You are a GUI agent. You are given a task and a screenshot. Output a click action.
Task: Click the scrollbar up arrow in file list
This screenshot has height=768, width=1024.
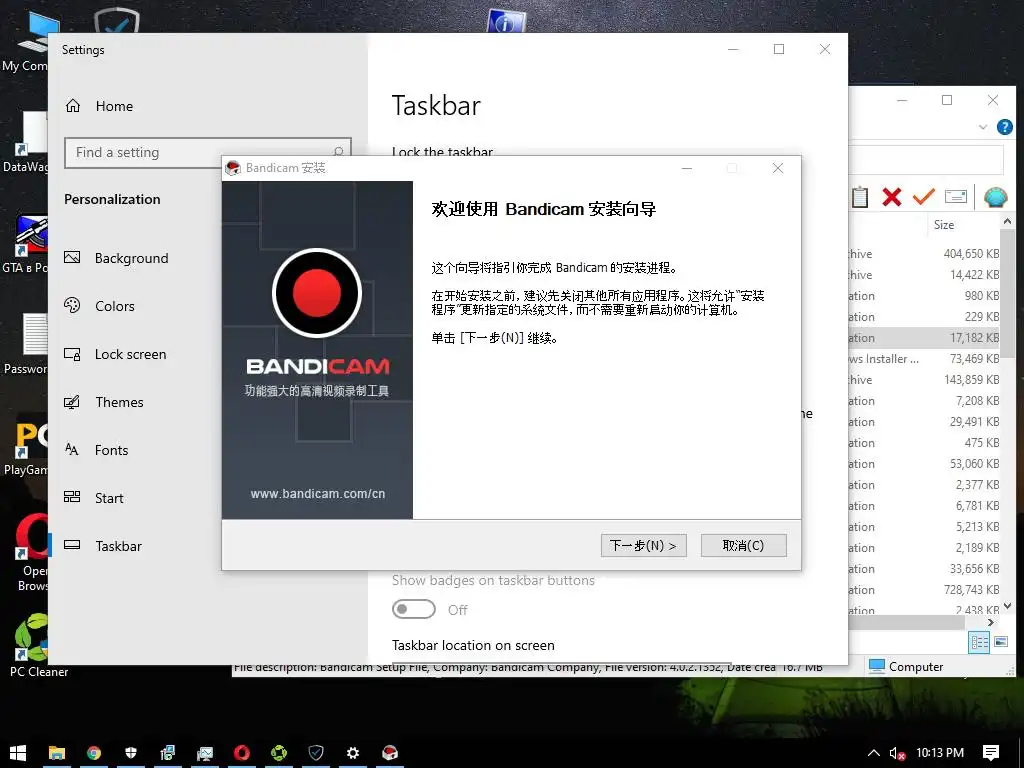coord(1007,222)
